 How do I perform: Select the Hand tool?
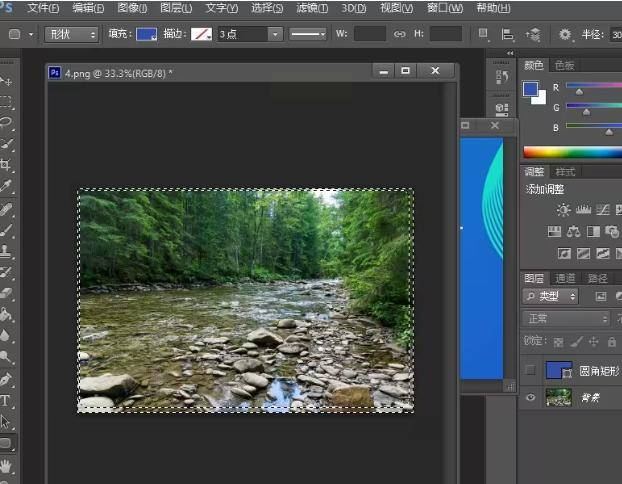coord(7,465)
